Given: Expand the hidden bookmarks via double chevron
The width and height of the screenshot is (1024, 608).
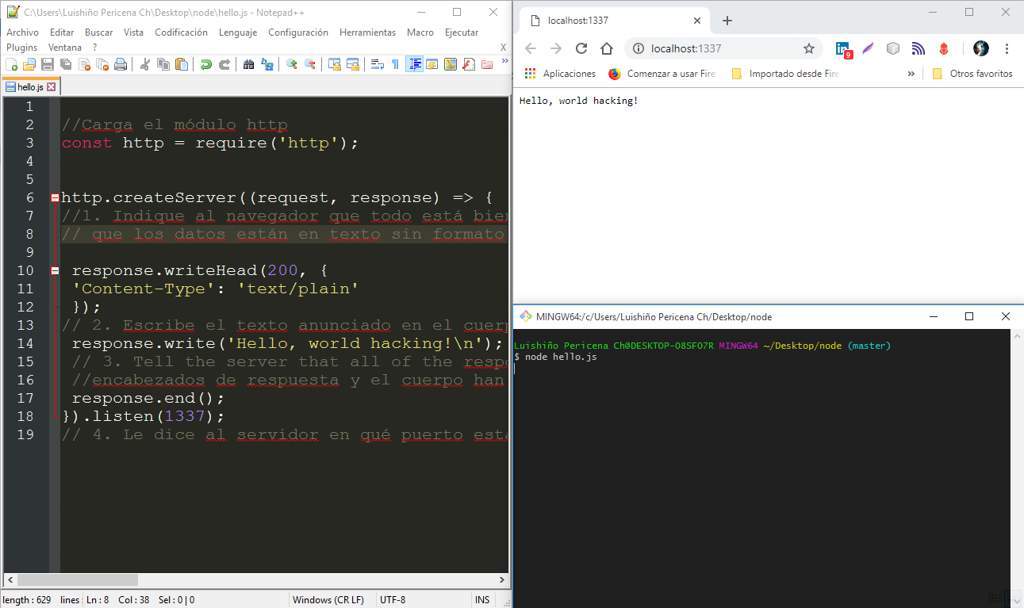Looking at the screenshot, I should click(x=912, y=73).
